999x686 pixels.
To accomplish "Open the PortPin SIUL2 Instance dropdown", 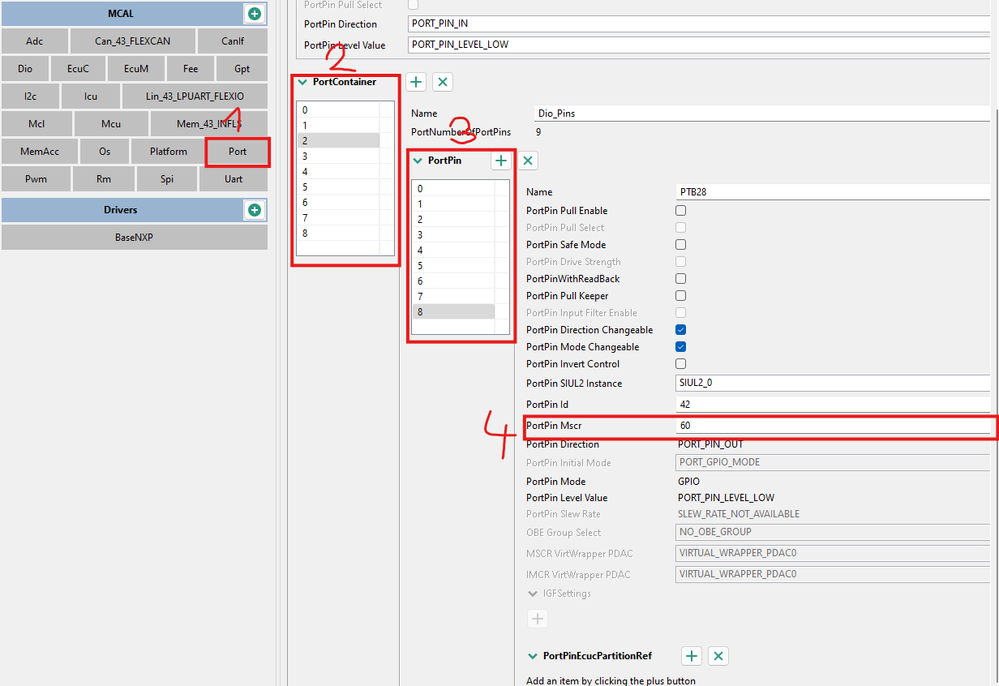I will 833,383.
